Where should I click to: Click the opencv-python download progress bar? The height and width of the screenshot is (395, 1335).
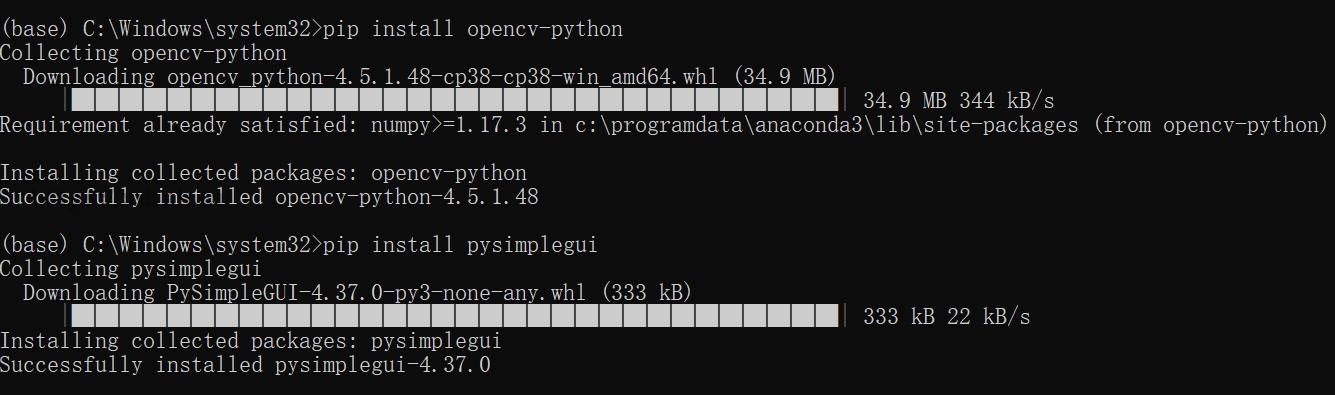455,100
